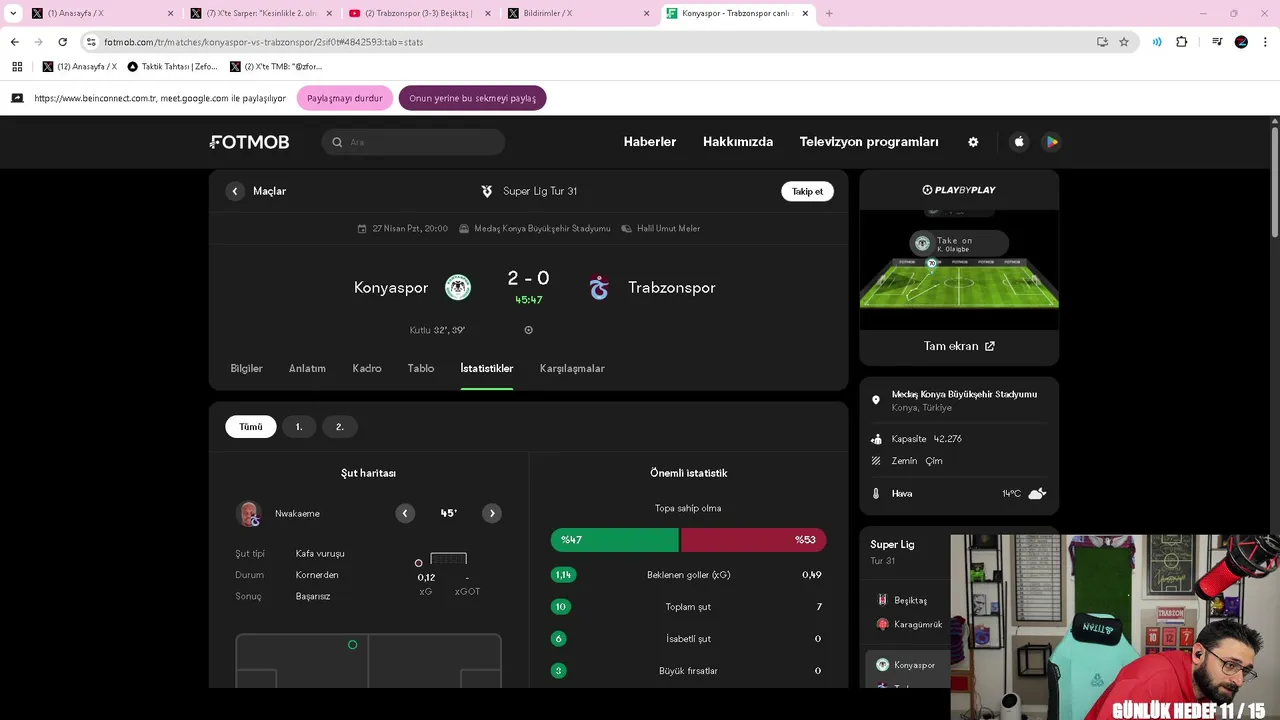Open the browser extensions puzzle icon
The width and height of the screenshot is (1280, 720).
(x=1182, y=42)
